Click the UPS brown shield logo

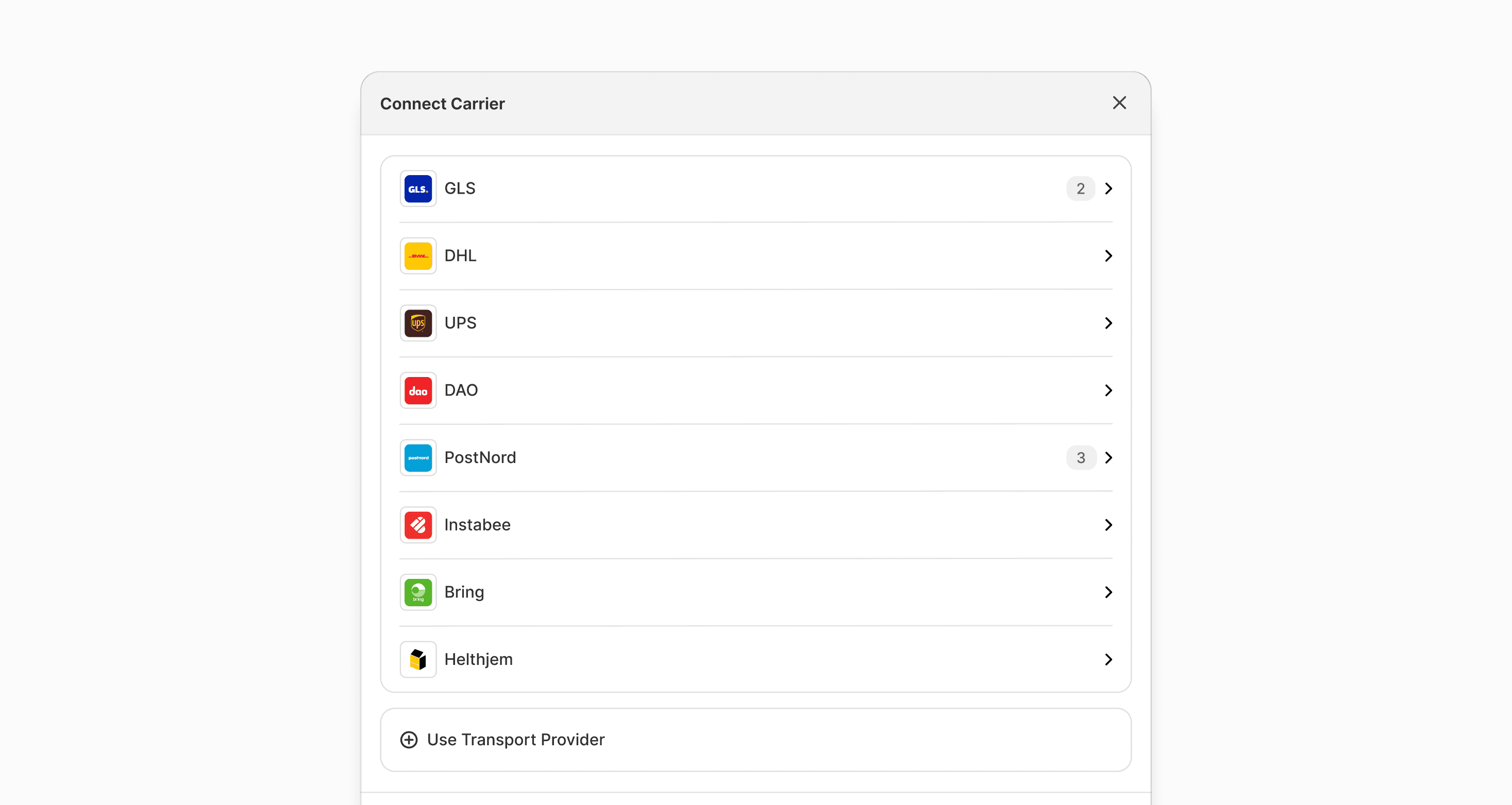point(418,323)
